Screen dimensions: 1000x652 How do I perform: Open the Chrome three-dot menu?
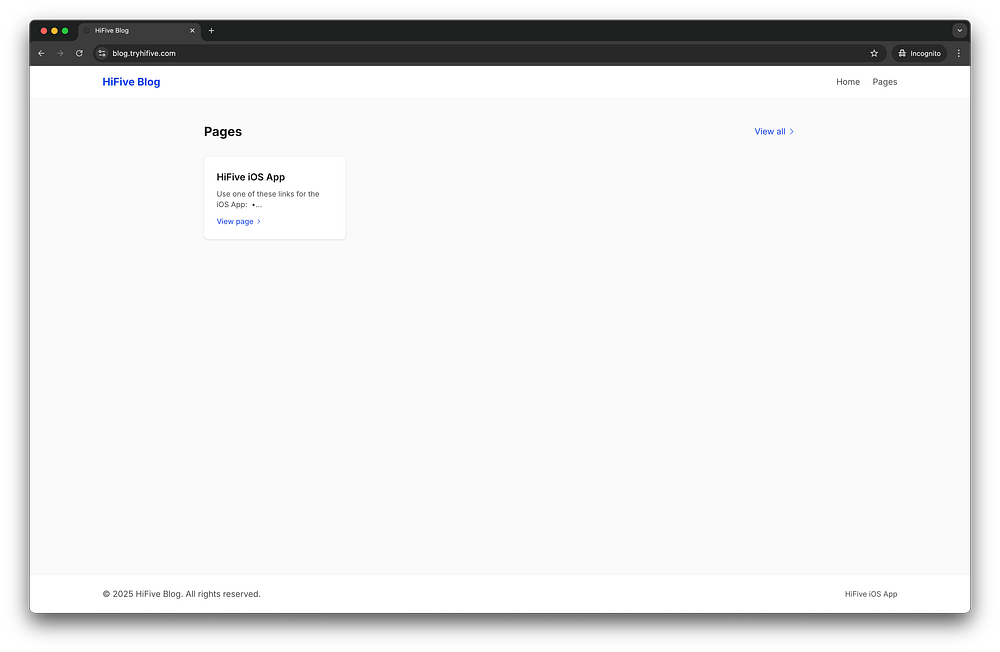[958, 54]
